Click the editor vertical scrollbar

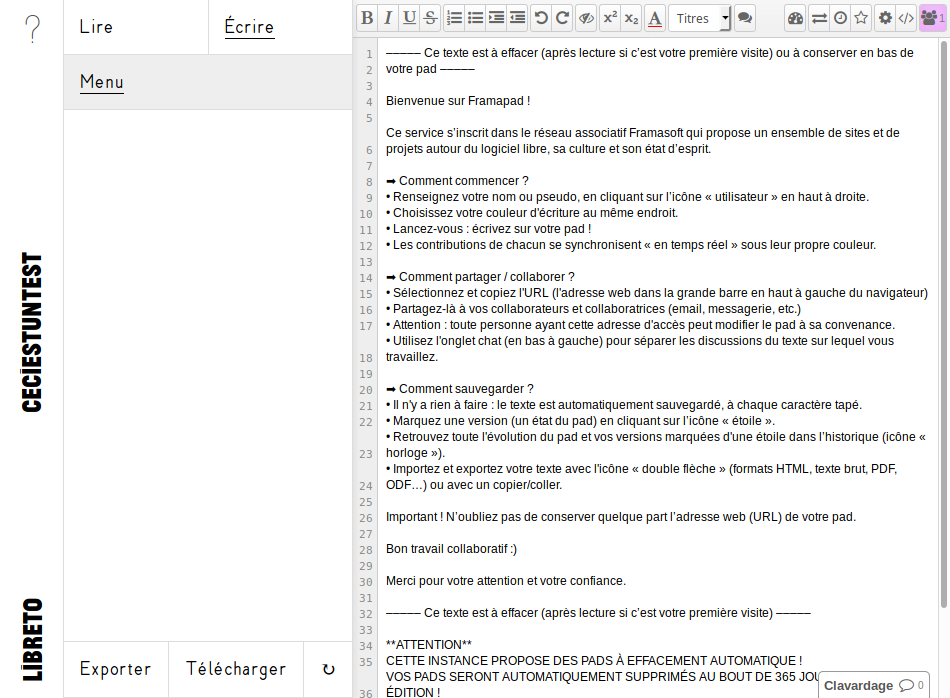point(943,324)
